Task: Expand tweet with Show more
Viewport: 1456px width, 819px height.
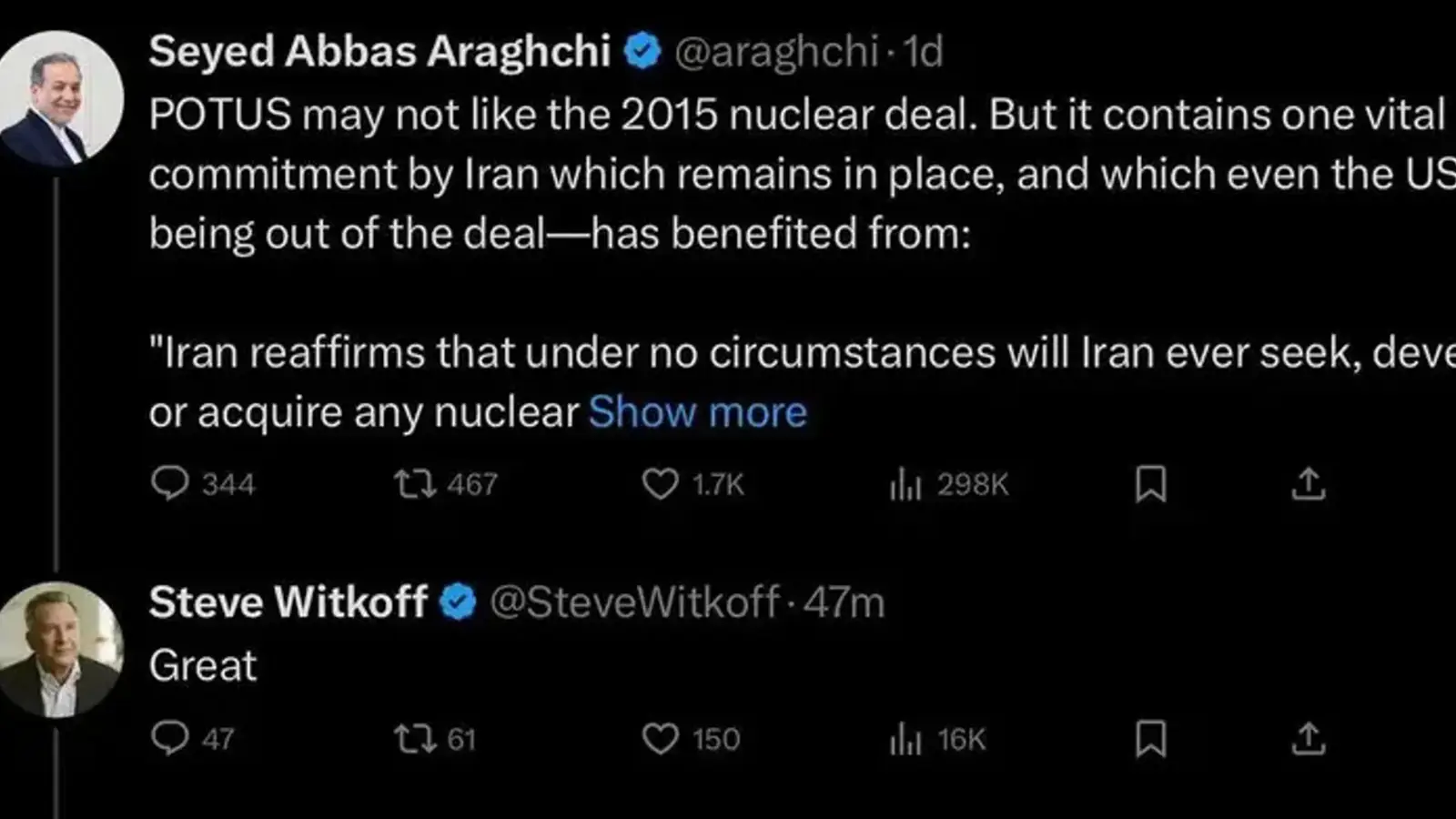Action: tap(698, 412)
